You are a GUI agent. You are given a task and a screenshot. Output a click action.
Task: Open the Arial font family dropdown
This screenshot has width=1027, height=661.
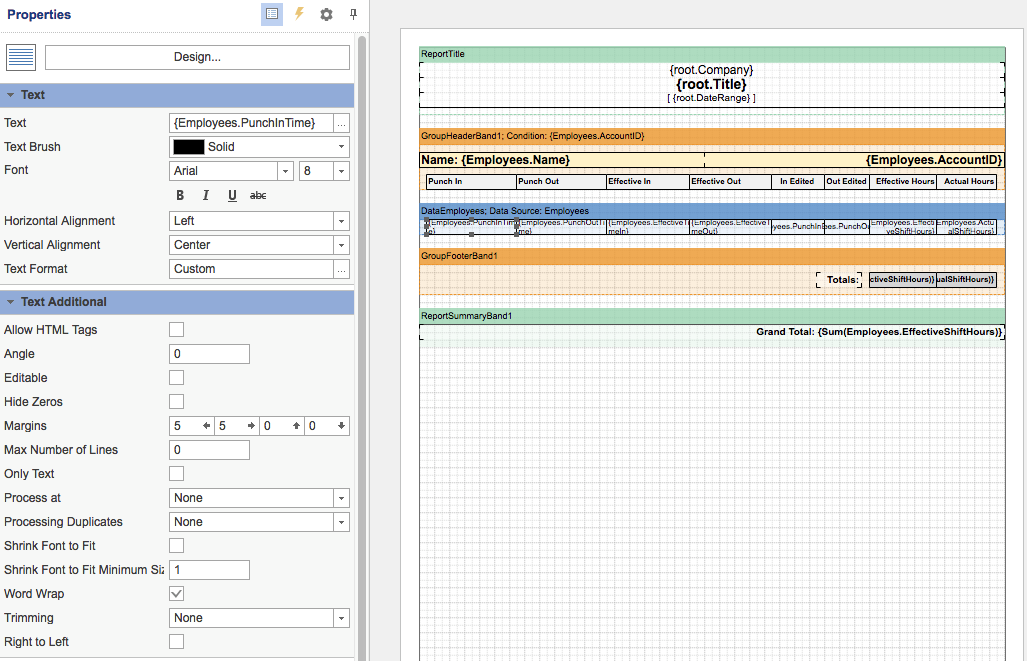tap(283, 171)
